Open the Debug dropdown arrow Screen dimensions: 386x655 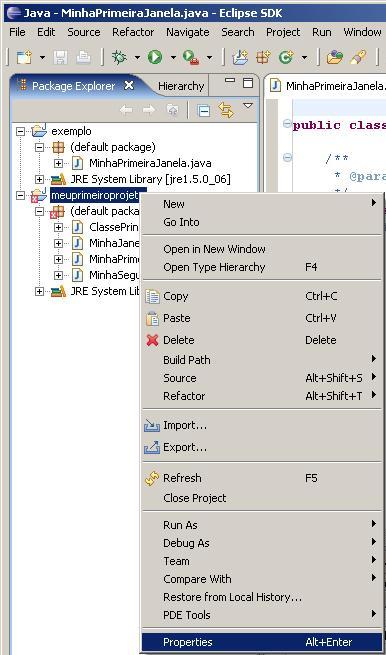click(x=137, y=58)
